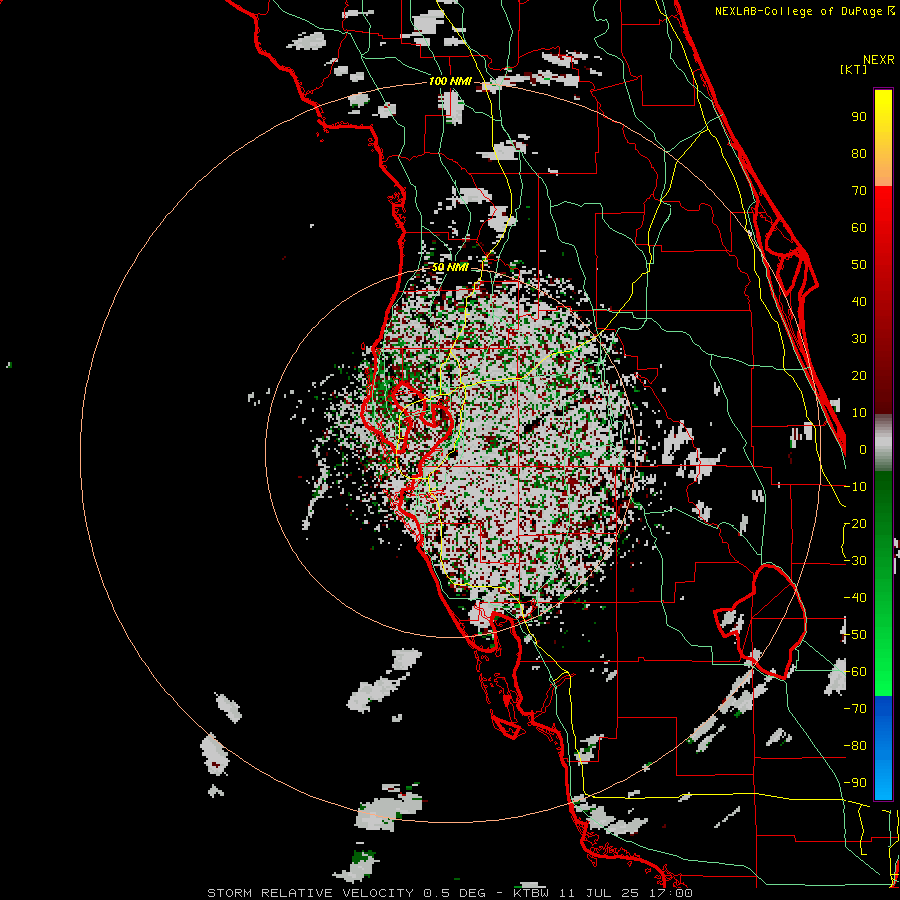Click the "100 NMI" range ring label
900x900 pixels.
tap(450, 81)
